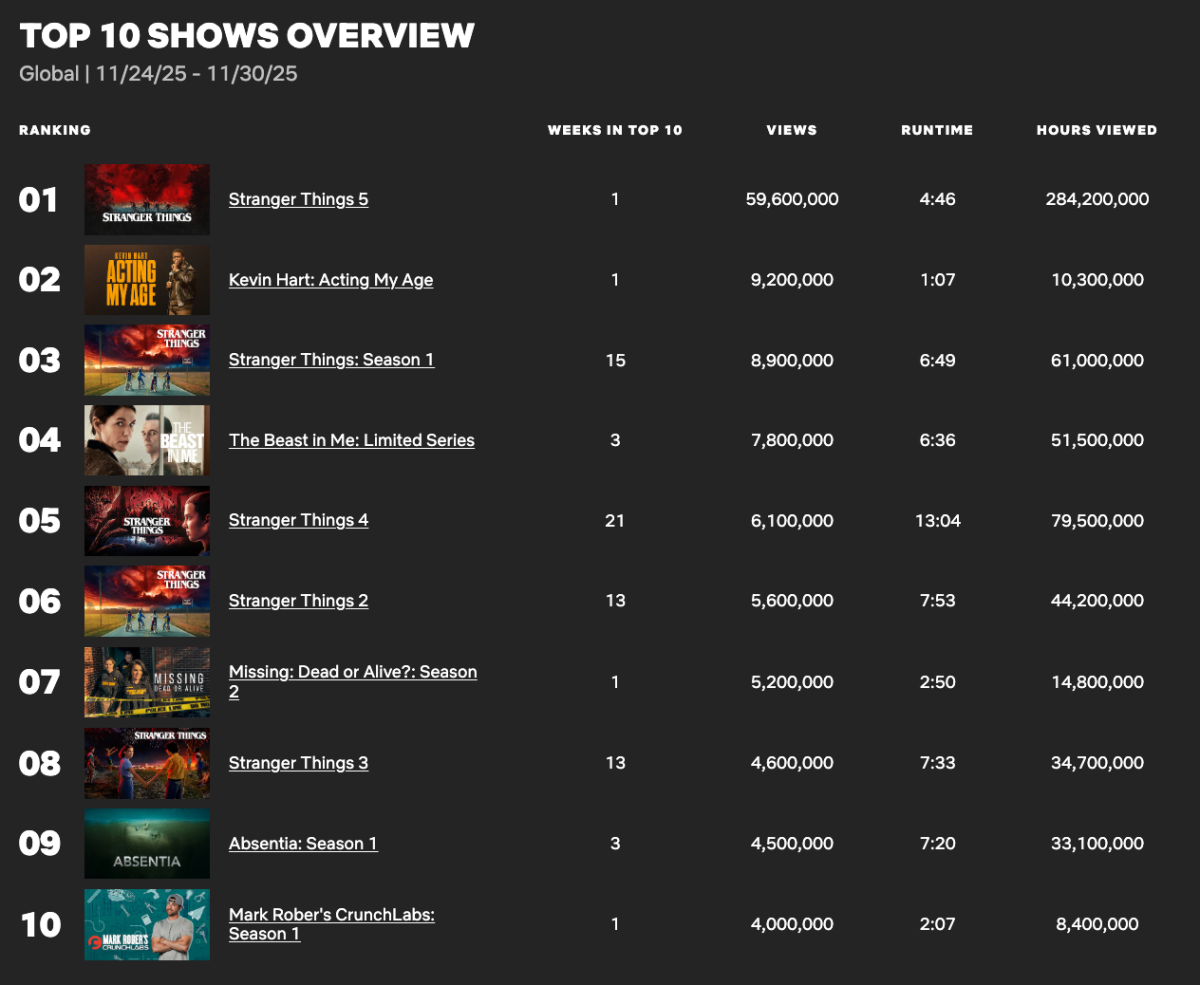The image size is (1200, 985).
Task: Select the Stranger Things 3 link
Action: pyautogui.click(x=298, y=763)
